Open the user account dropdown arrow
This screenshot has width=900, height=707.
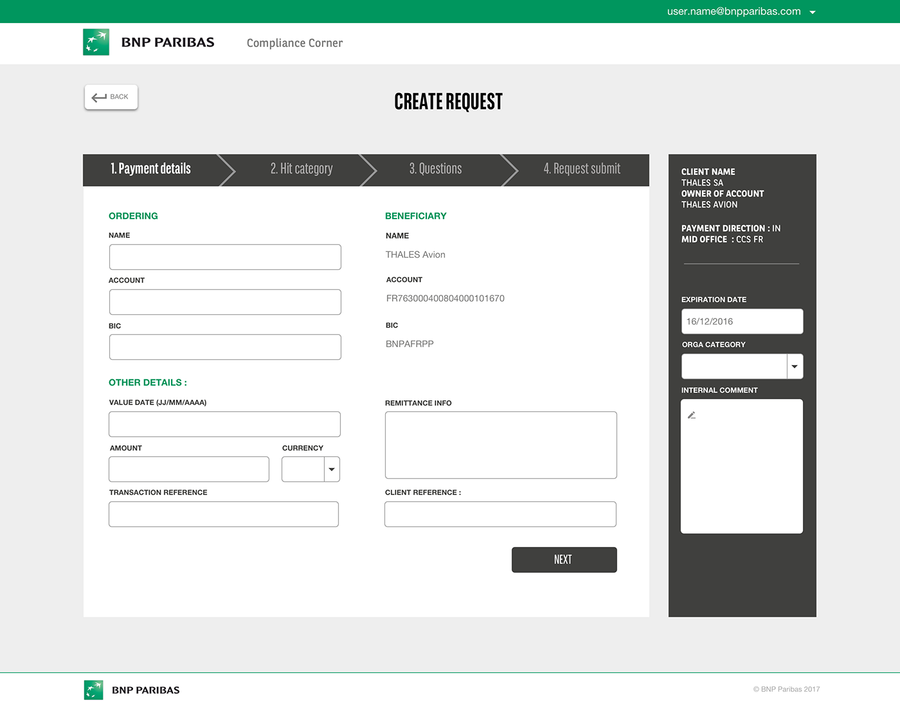coord(812,12)
